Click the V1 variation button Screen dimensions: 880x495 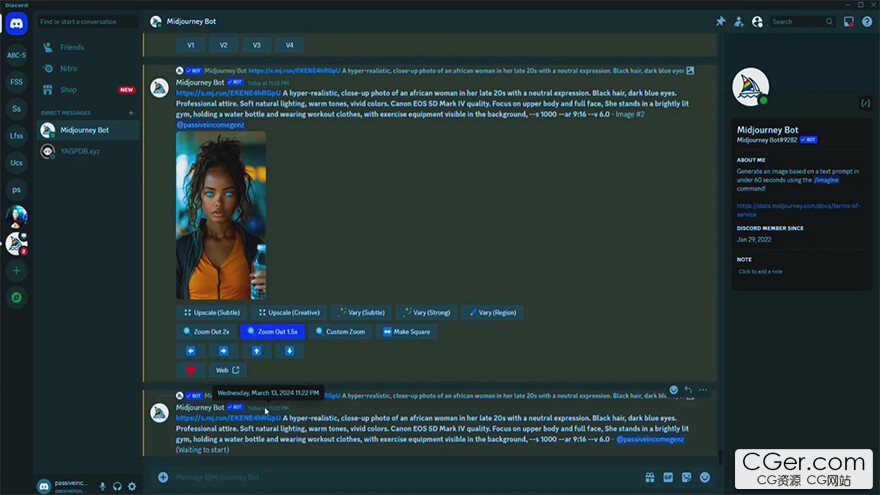tap(191, 45)
